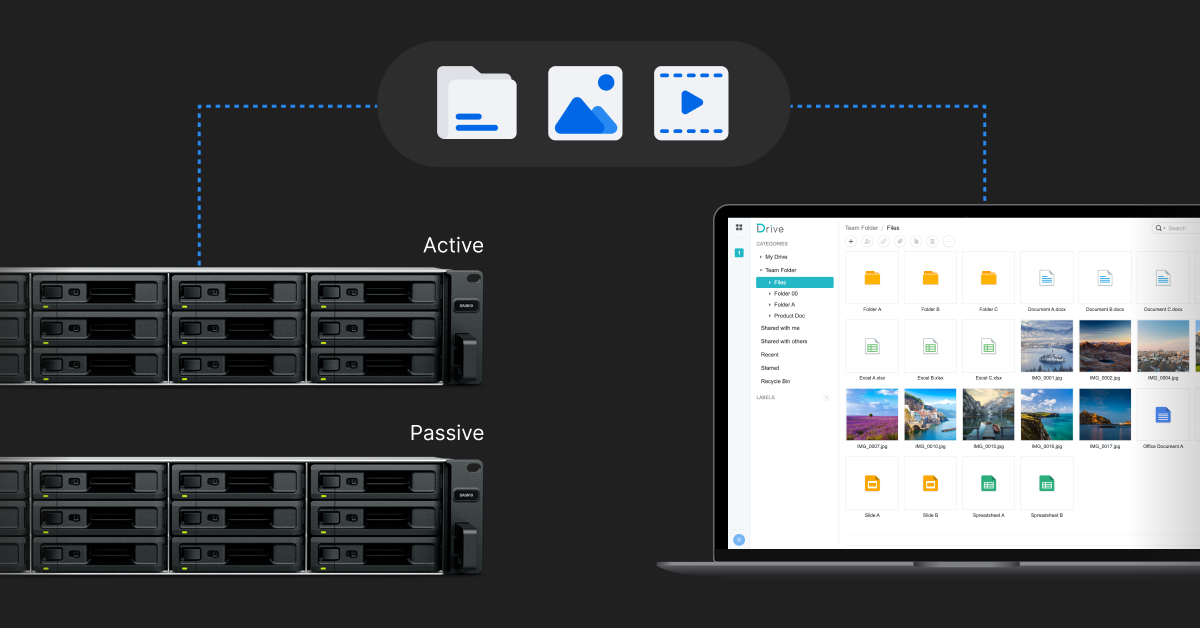Add a new label with plus icon
This screenshot has height=628, width=1200.
[x=826, y=398]
